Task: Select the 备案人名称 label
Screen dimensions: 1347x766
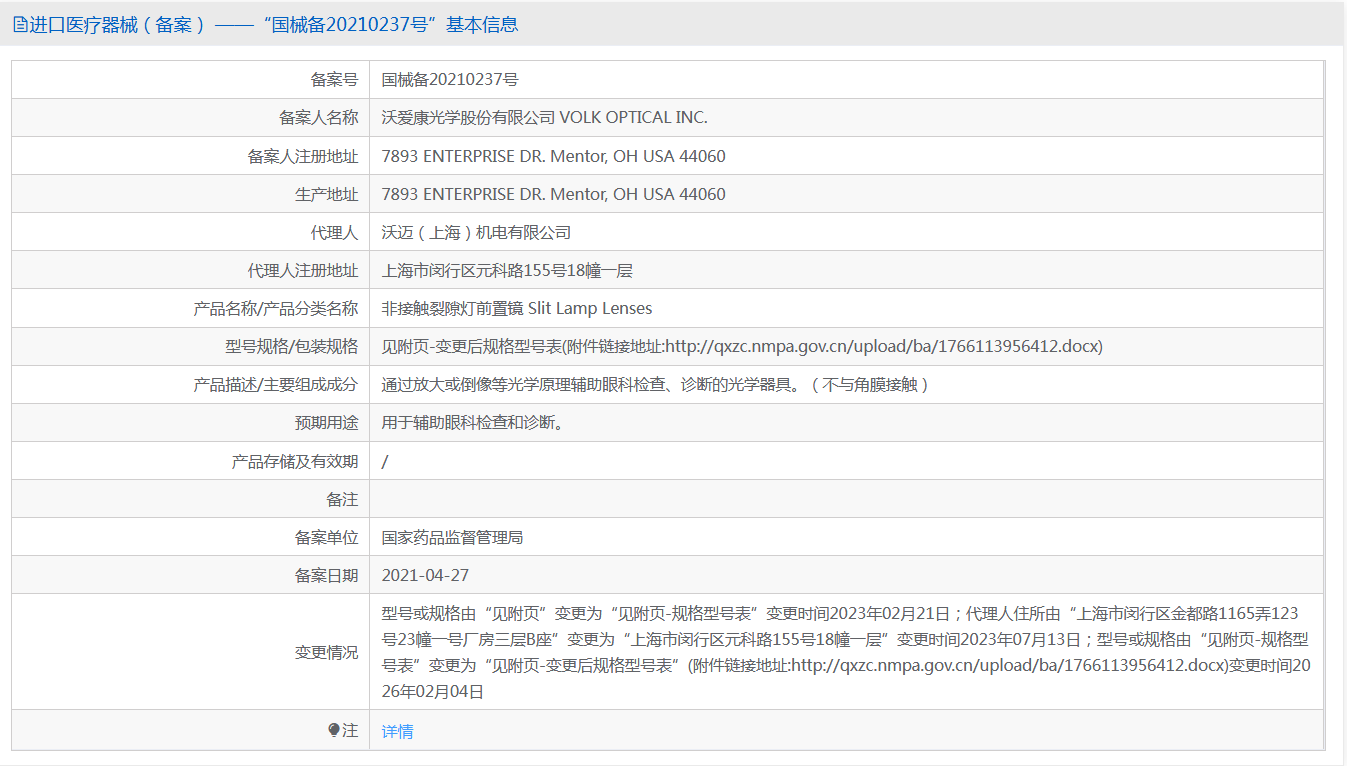Action: point(318,118)
